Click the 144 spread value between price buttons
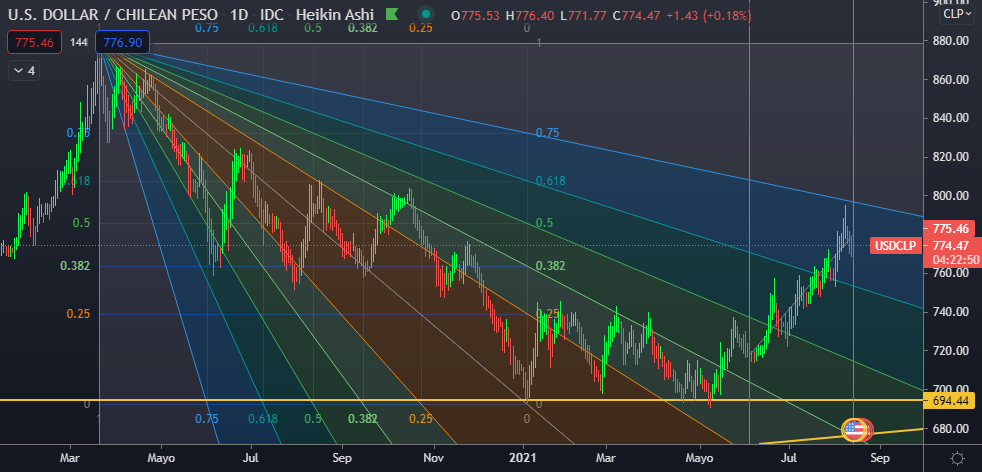 [78, 43]
